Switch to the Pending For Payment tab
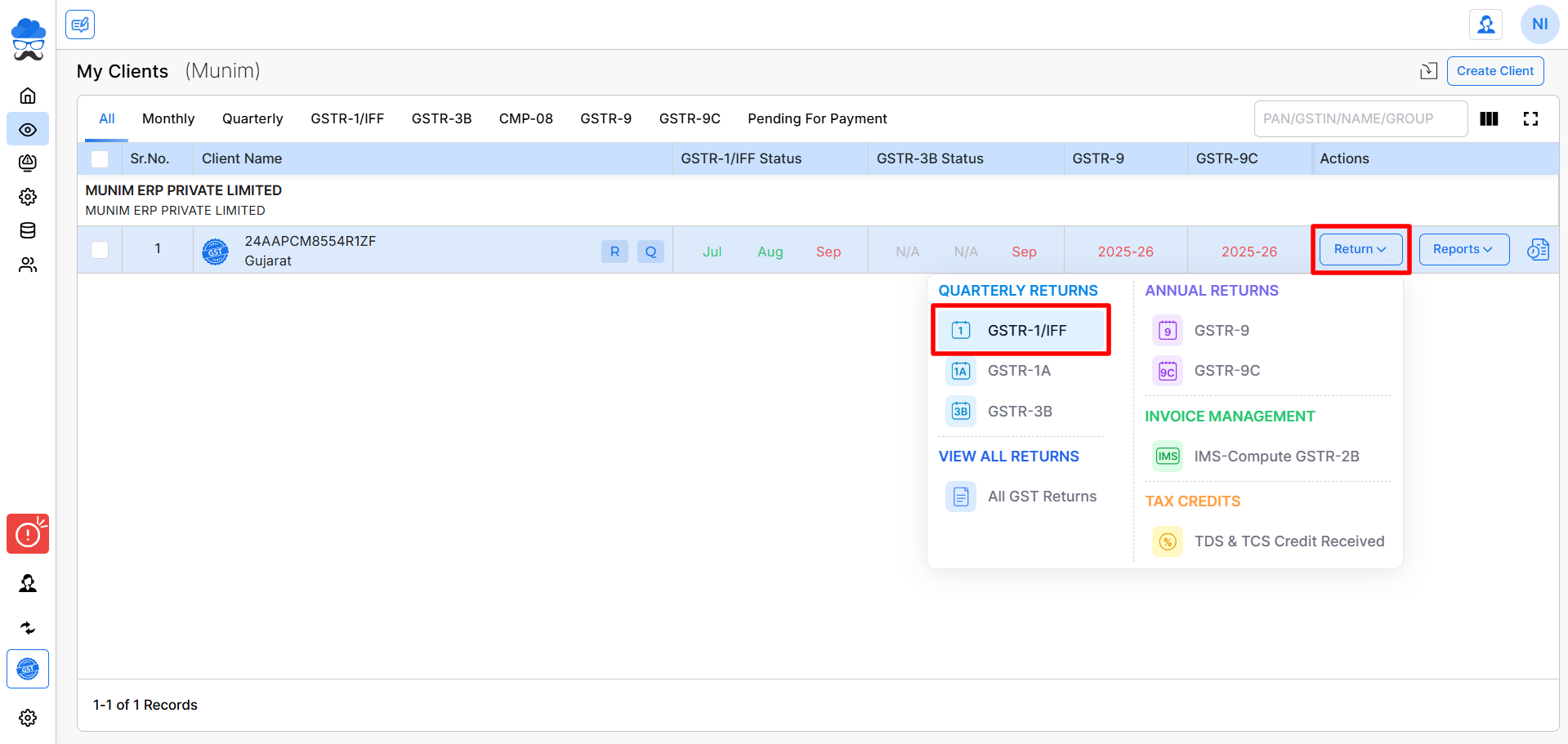The height and width of the screenshot is (744, 1568). point(817,118)
